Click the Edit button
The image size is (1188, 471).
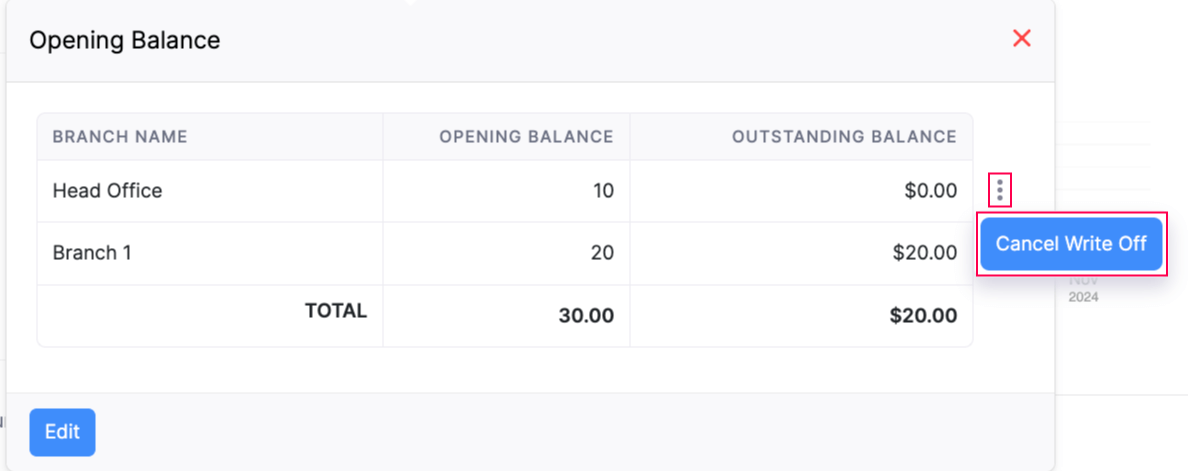tap(62, 432)
